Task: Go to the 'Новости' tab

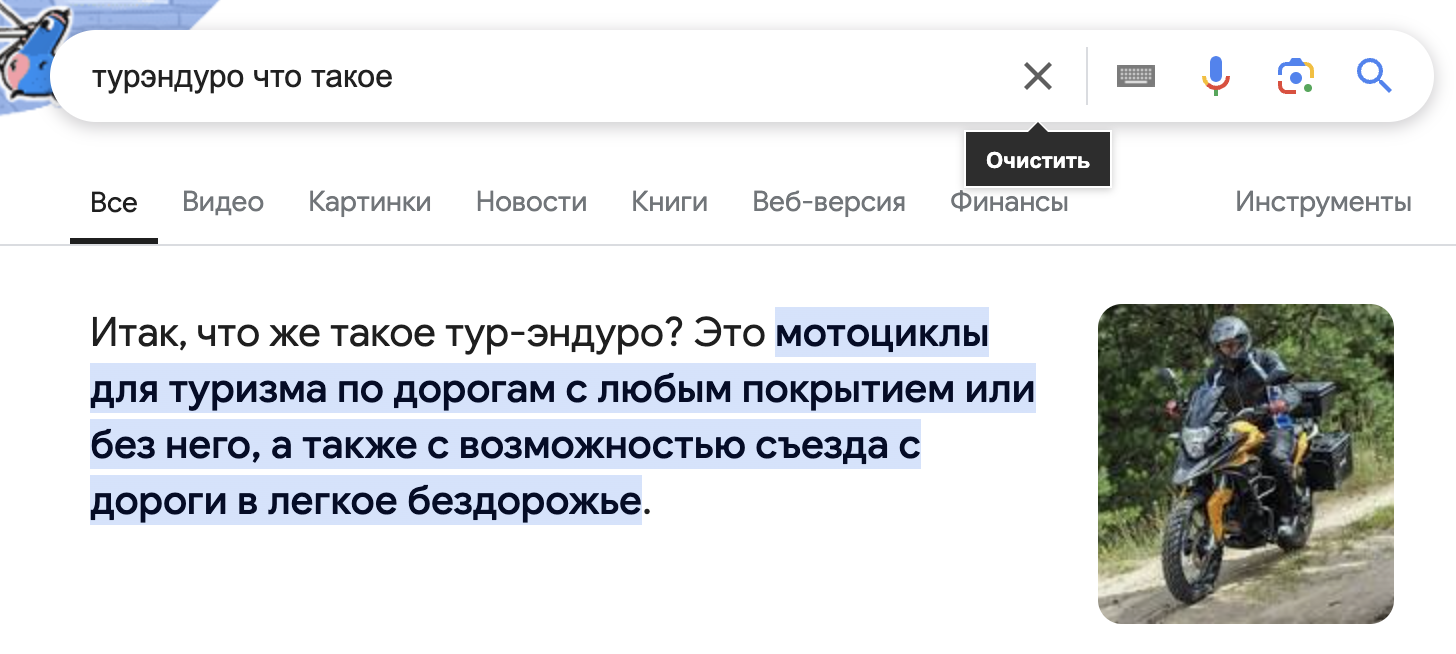Action: [x=531, y=203]
